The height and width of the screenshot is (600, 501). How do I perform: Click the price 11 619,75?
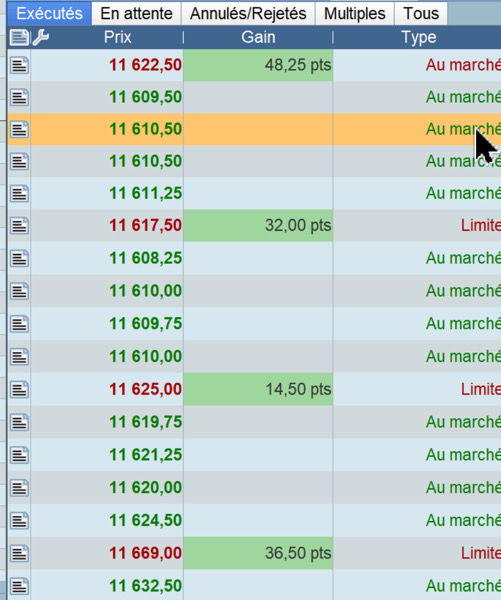click(145, 422)
